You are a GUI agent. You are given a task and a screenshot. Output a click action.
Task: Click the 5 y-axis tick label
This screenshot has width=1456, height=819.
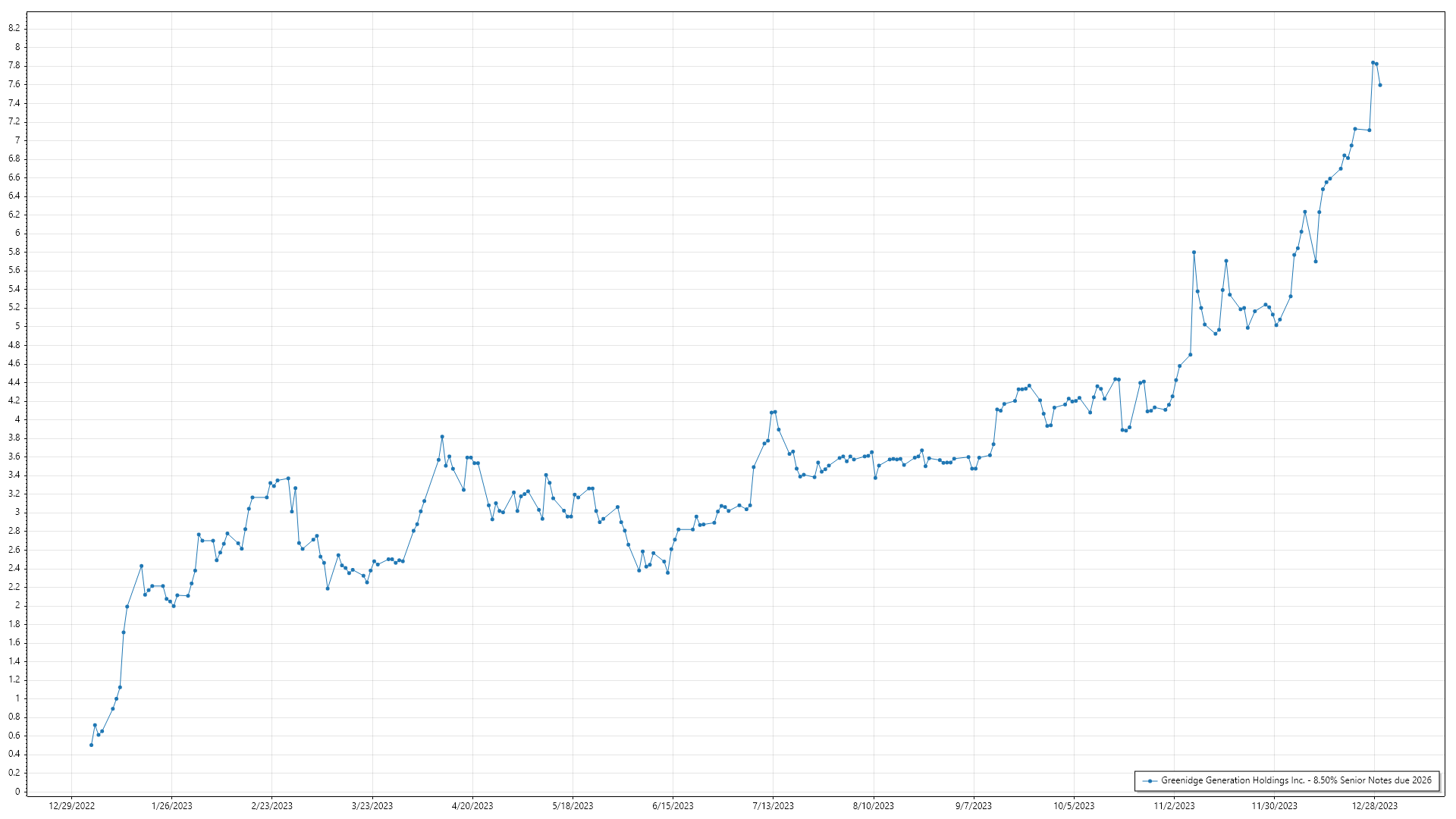click(x=17, y=326)
